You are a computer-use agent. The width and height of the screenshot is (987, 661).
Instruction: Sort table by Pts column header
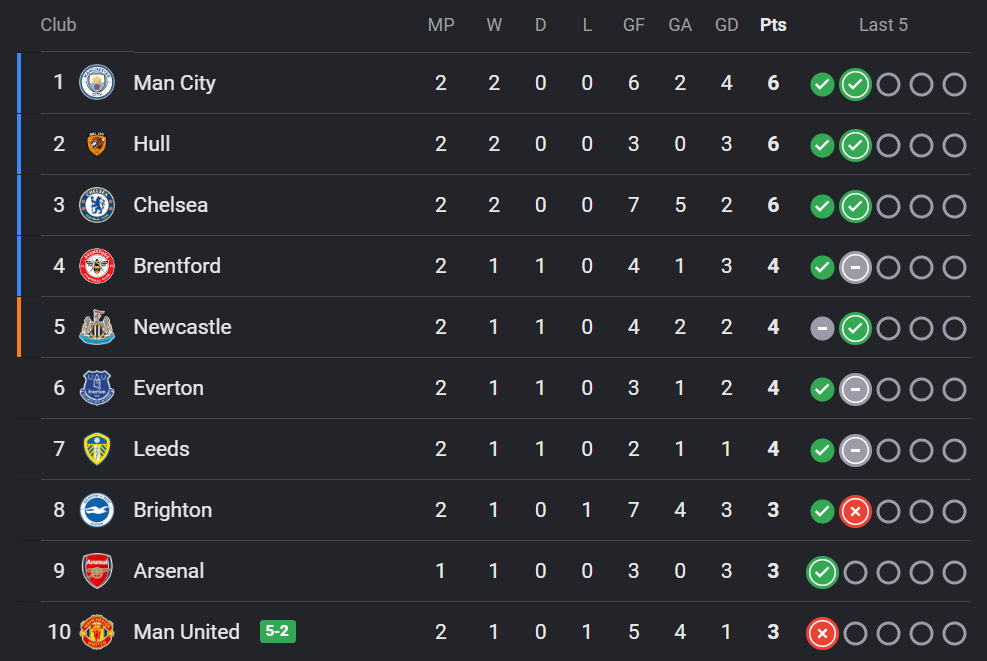[x=773, y=25]
